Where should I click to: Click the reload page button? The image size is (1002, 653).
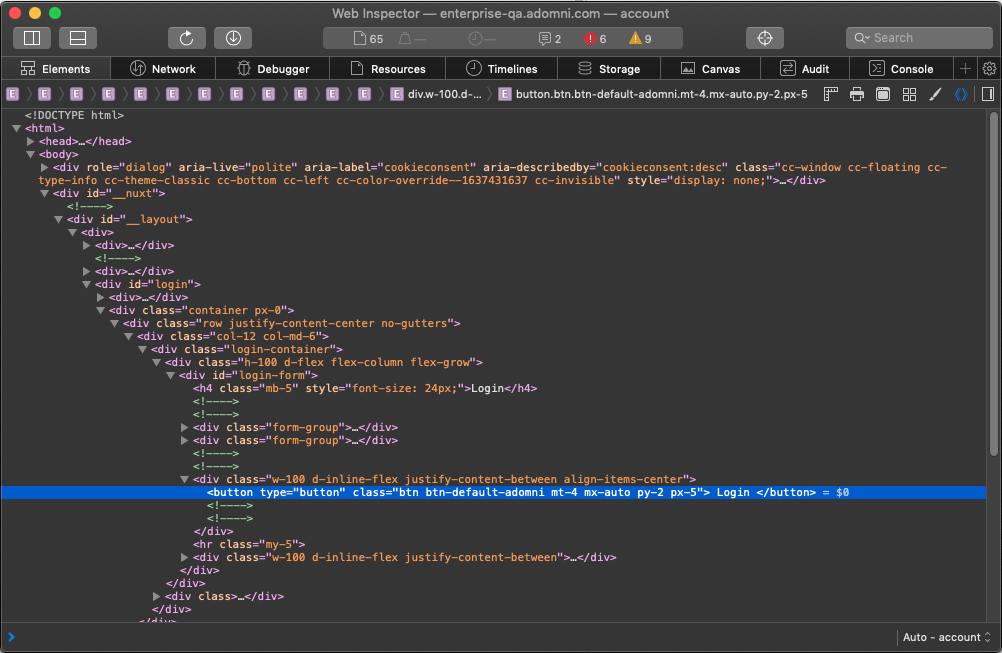point(186,38)
